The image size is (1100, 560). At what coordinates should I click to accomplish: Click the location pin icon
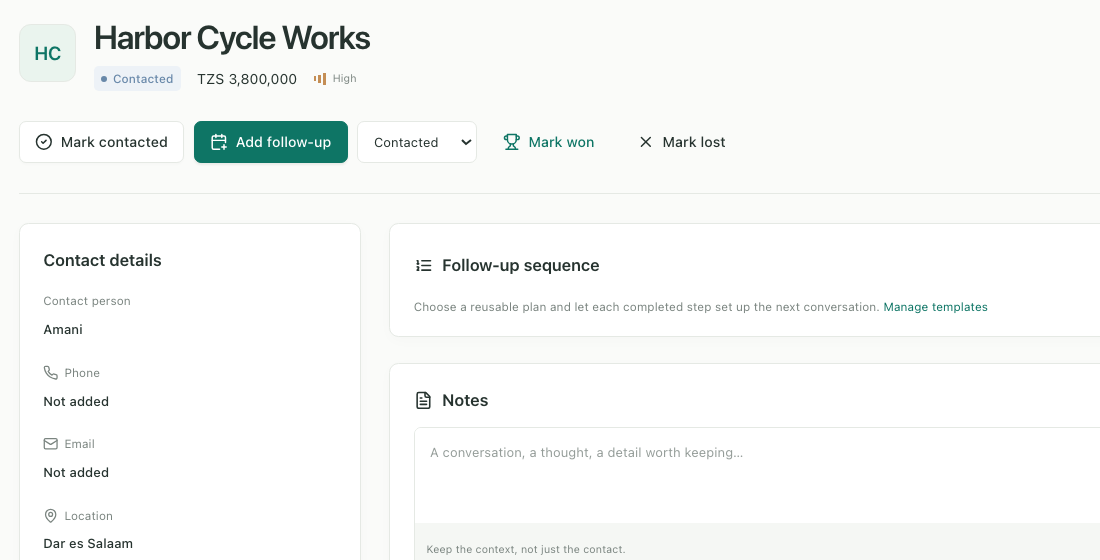[51, 516]
